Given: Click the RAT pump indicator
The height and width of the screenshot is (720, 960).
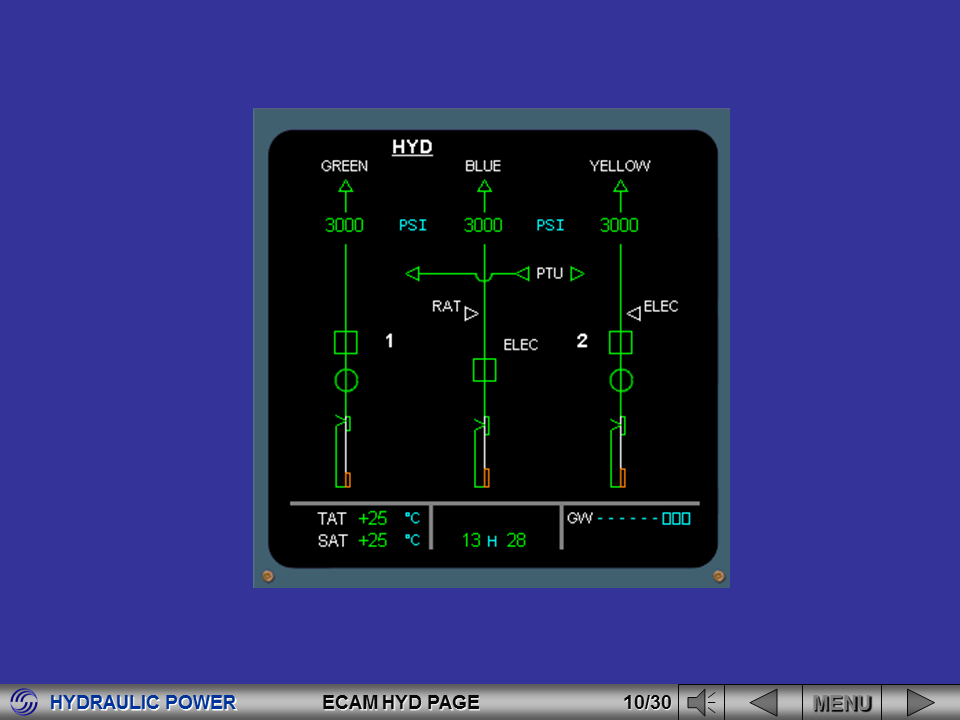Looking at the screenshot, I should coord(468,313).
